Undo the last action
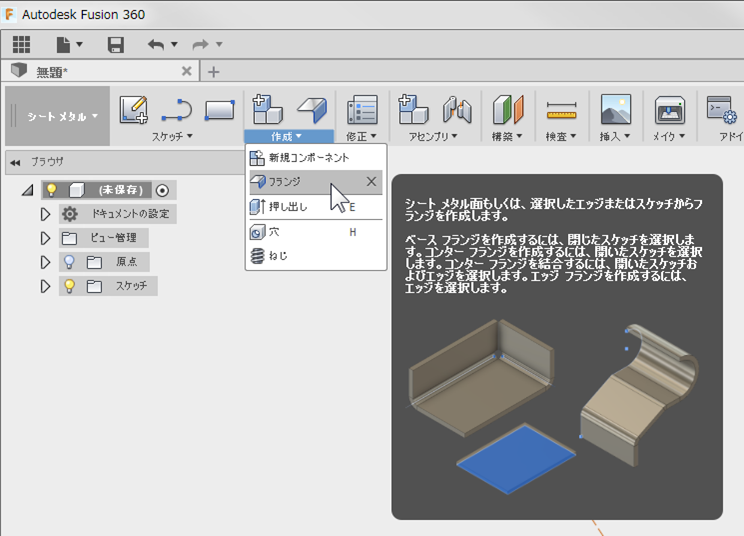The width and height of the screenshot is (744, 536). [156, 45]
